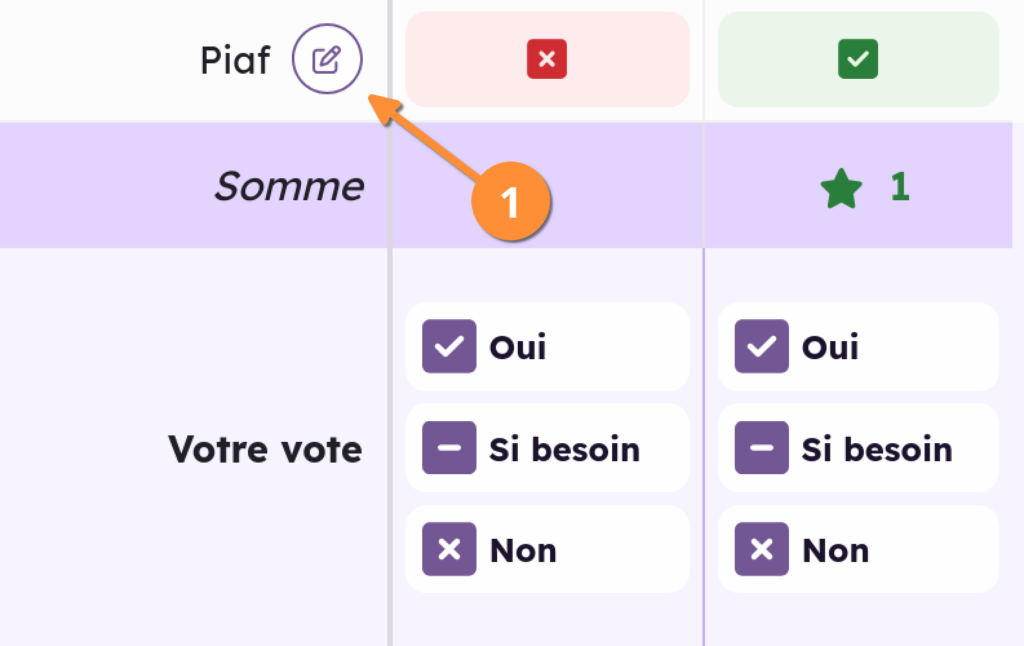This screenshot has height=646, width=1024.
Task: Click the Somme row label
Action: 289,187
